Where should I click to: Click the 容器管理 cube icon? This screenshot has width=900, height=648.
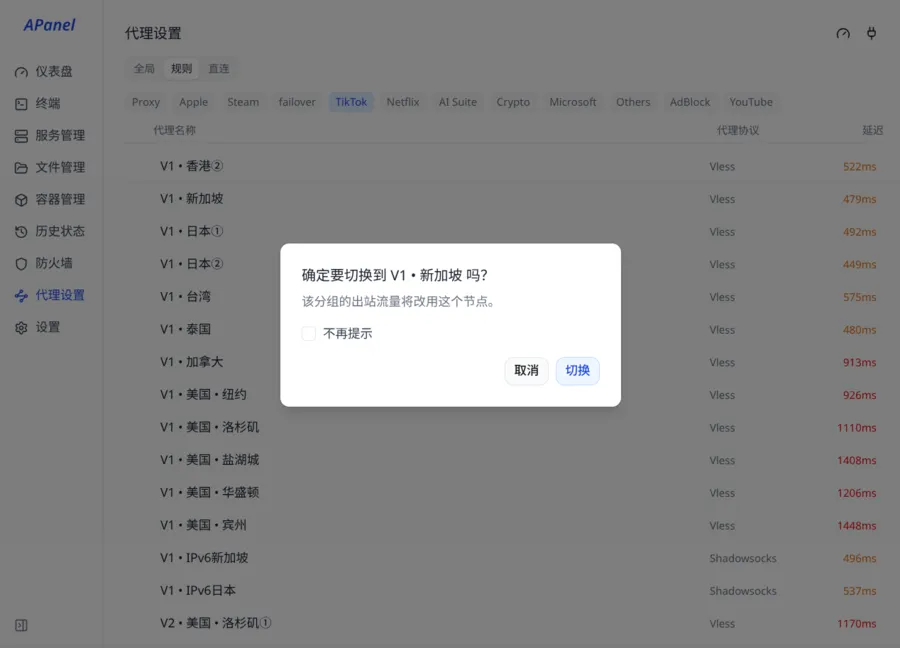(x=21, y=200)
